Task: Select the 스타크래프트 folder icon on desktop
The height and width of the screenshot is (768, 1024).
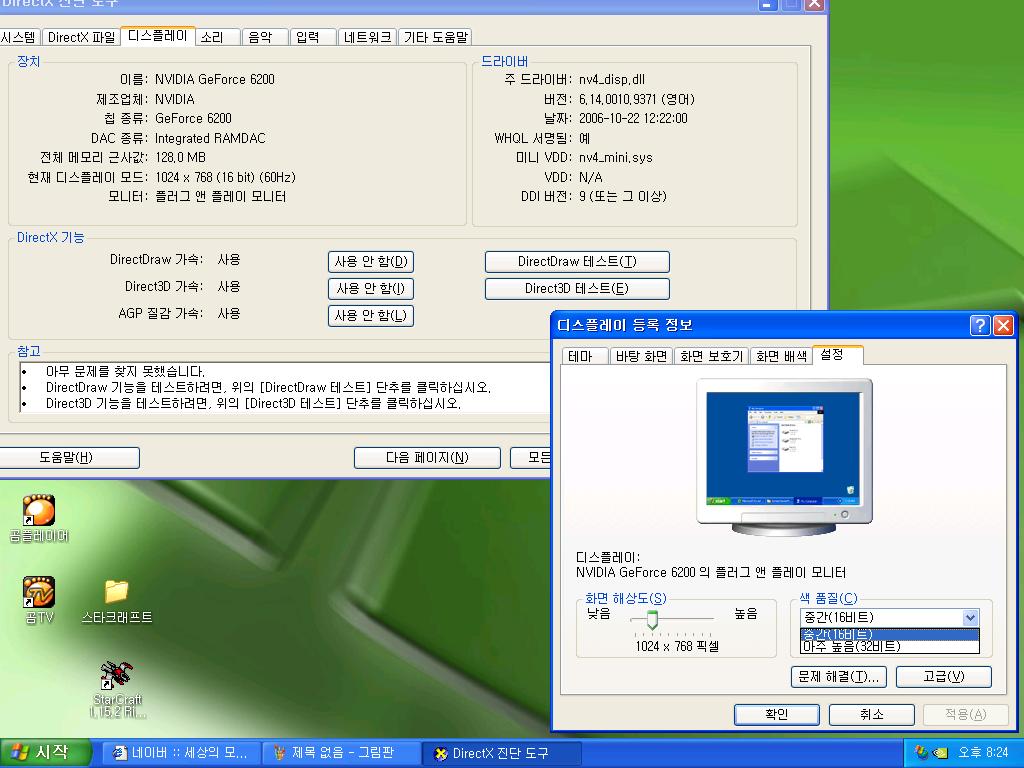Action: pyautogui.click(x=116, y=592)
